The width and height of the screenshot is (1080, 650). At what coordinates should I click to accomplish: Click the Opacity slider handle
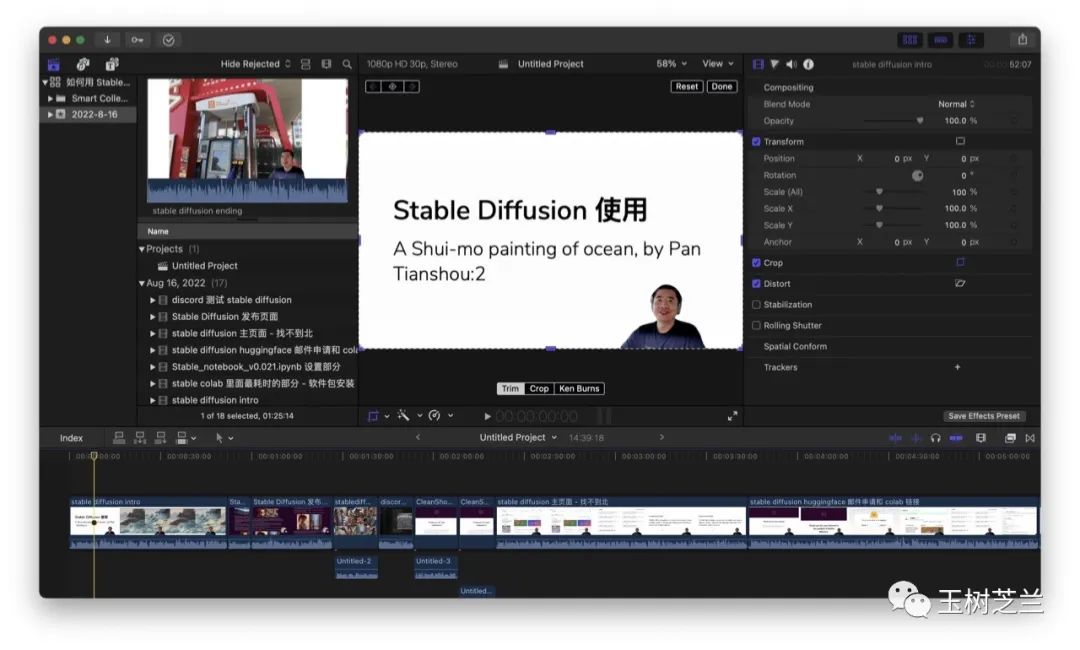920,120
